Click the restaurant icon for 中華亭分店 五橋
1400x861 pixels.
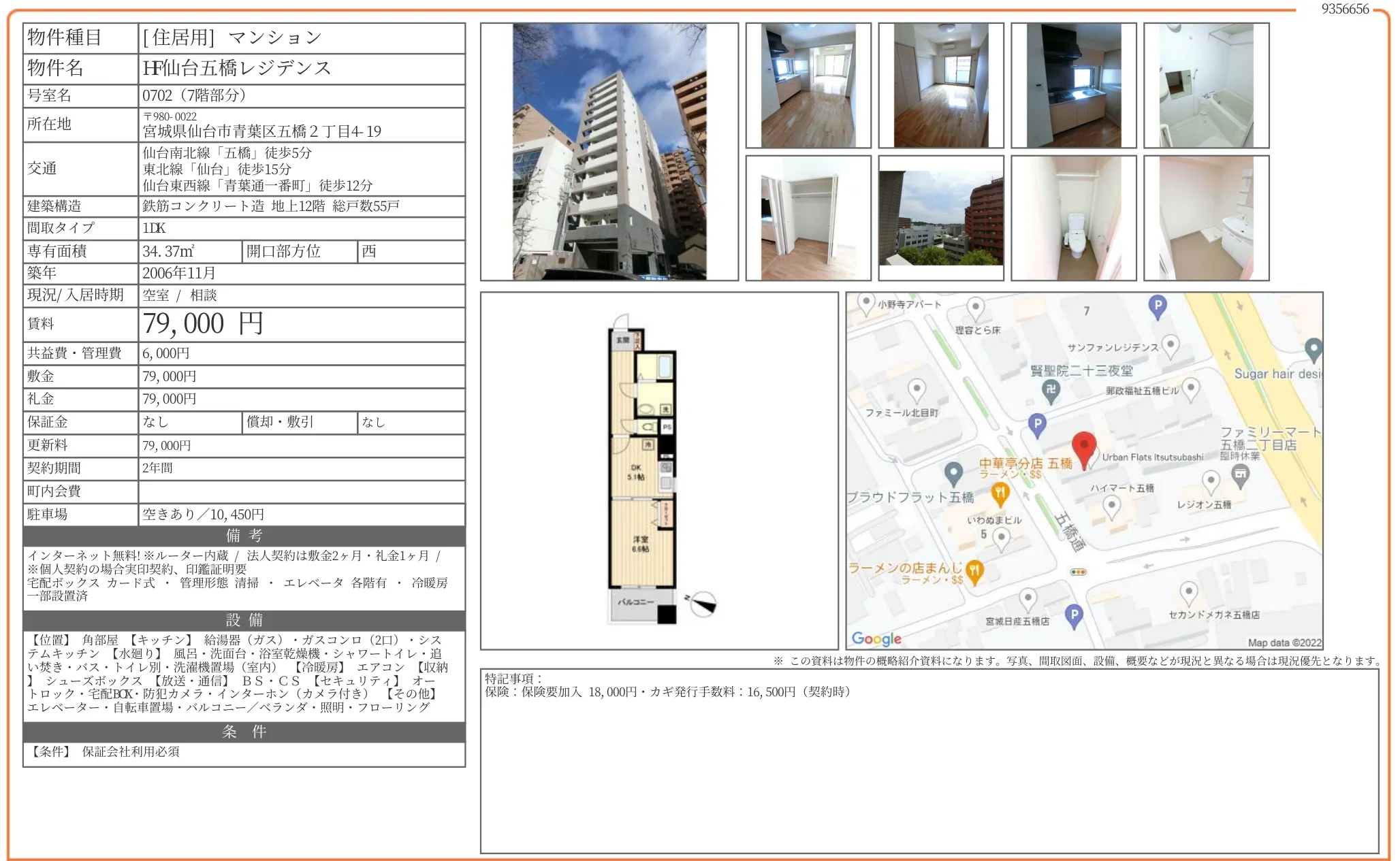pyautogui.click(x=1000, y=493)
